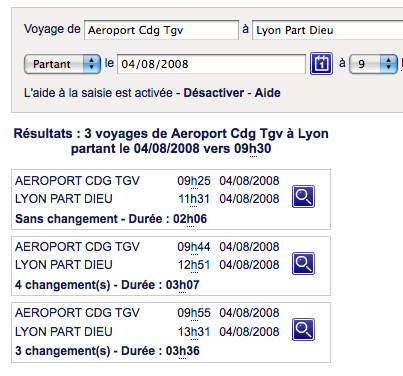Open the Partant departure/arrival dropdown

tap(62, 64)
